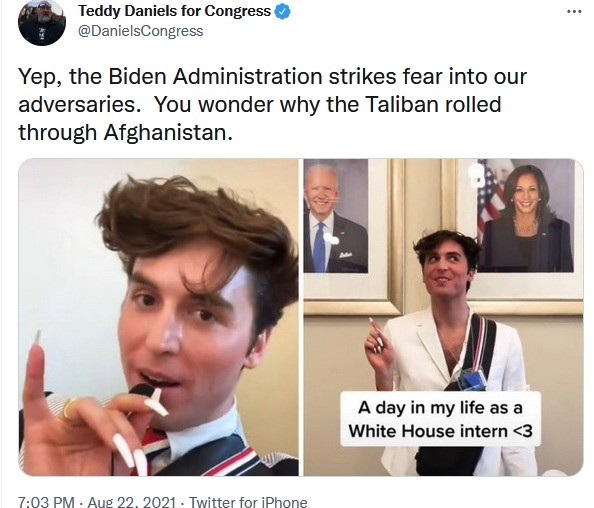This screenshot has width=594, height=508.
Task: Open the tweet's more options ellipsis menu
Action: coord(574,12)
